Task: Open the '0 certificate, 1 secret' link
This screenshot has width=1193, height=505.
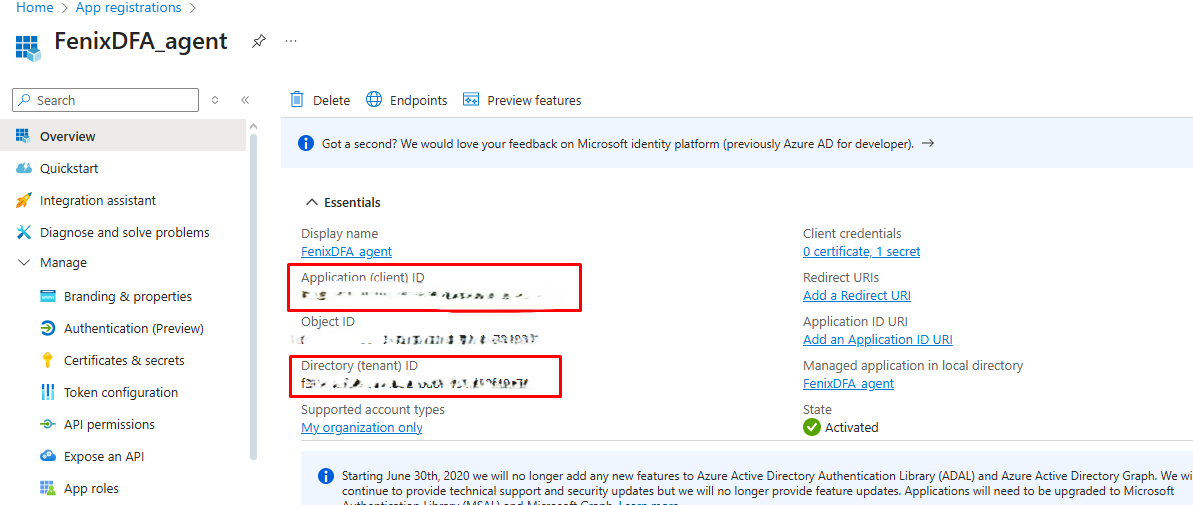Action: (x=861, y=251)
